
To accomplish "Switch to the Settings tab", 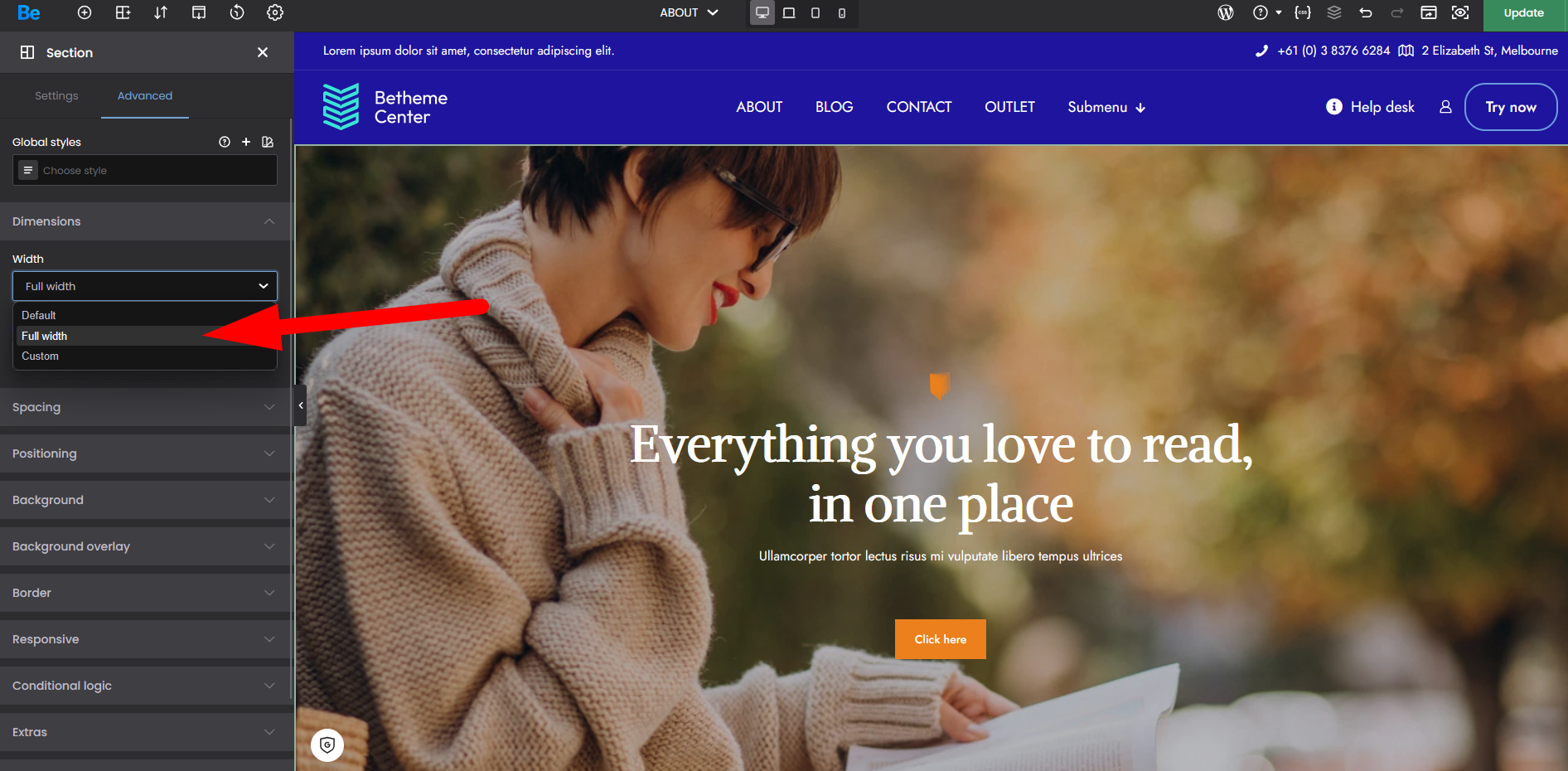I will 56,95.
